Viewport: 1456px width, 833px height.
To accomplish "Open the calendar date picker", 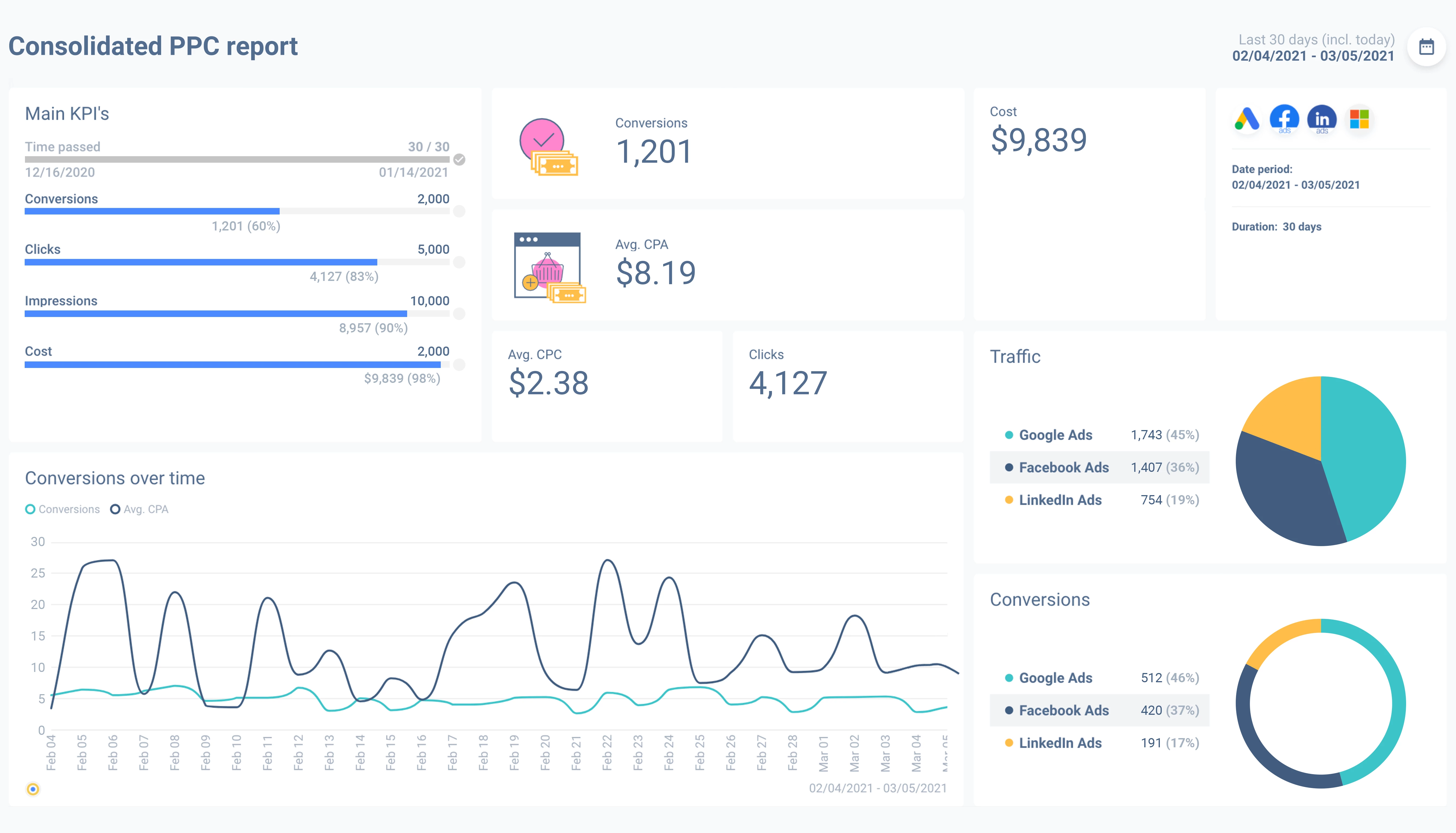I will tap(1426, 47).
